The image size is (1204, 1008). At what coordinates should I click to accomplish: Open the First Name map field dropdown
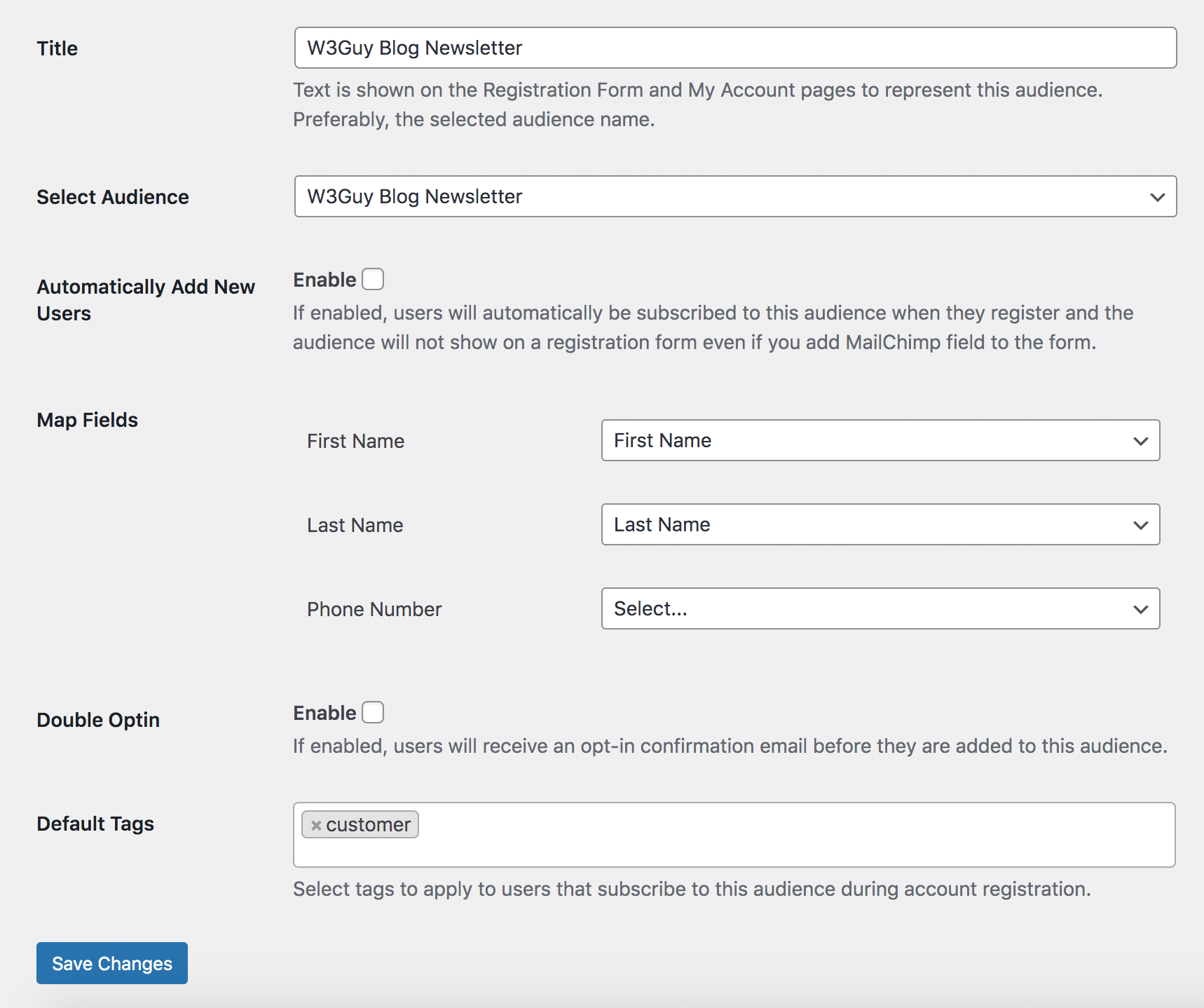[x=880, y=440]
